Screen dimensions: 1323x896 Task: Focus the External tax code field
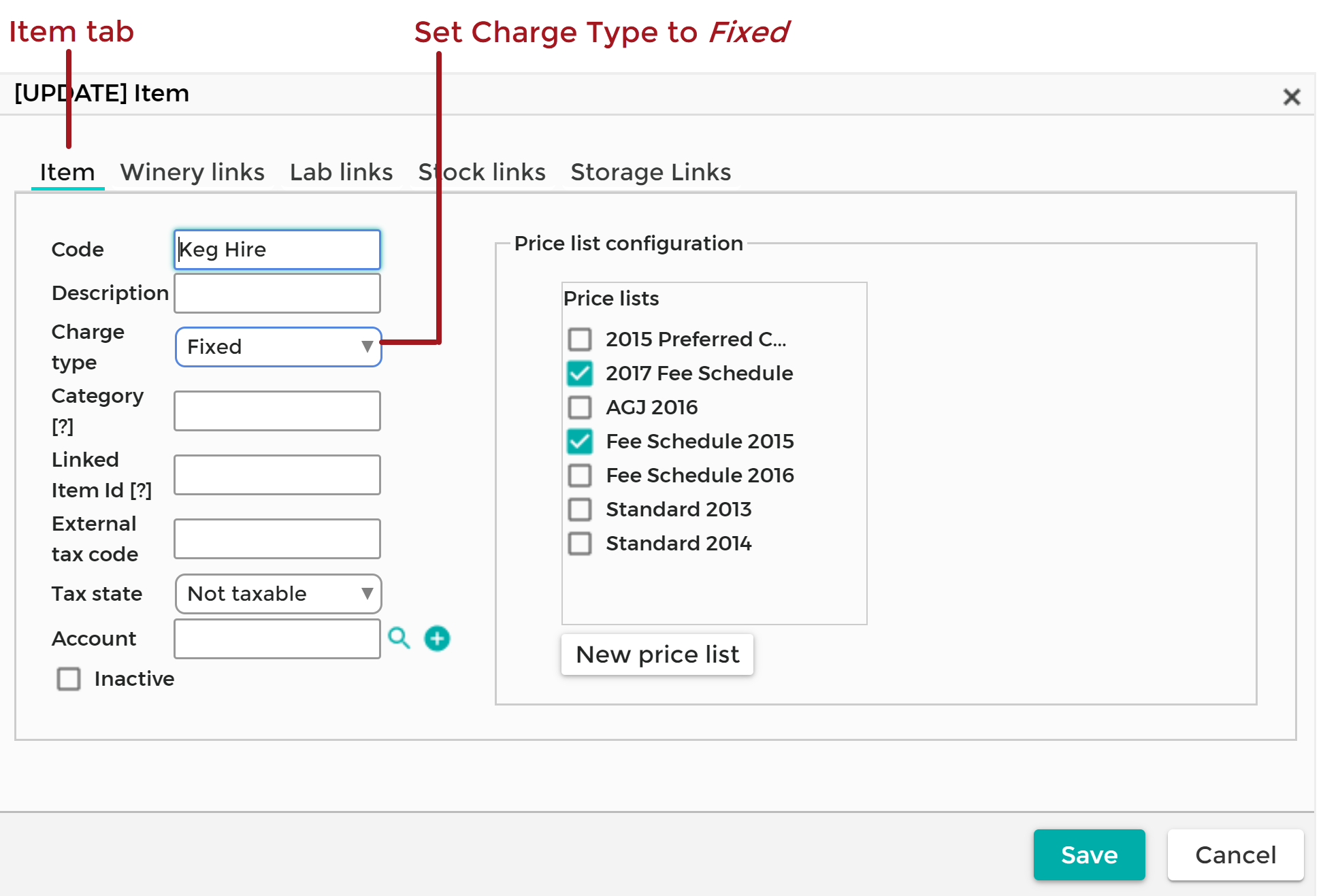pos(277,539)
